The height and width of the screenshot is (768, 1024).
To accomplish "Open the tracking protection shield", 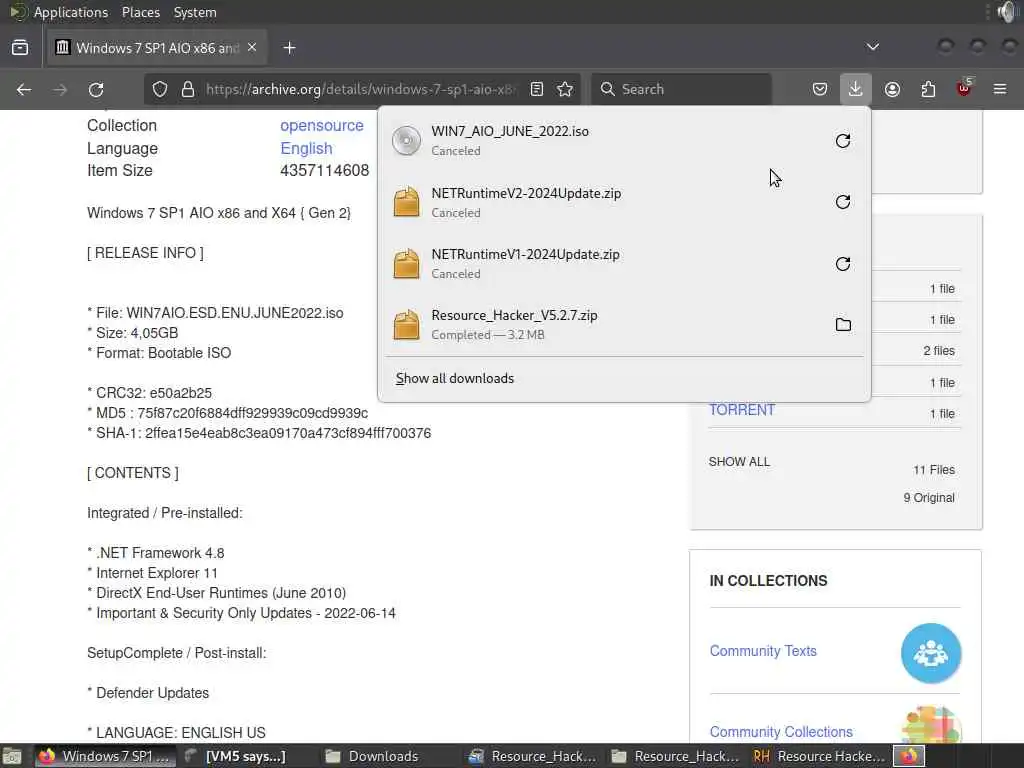I will (x=159, y=89).
